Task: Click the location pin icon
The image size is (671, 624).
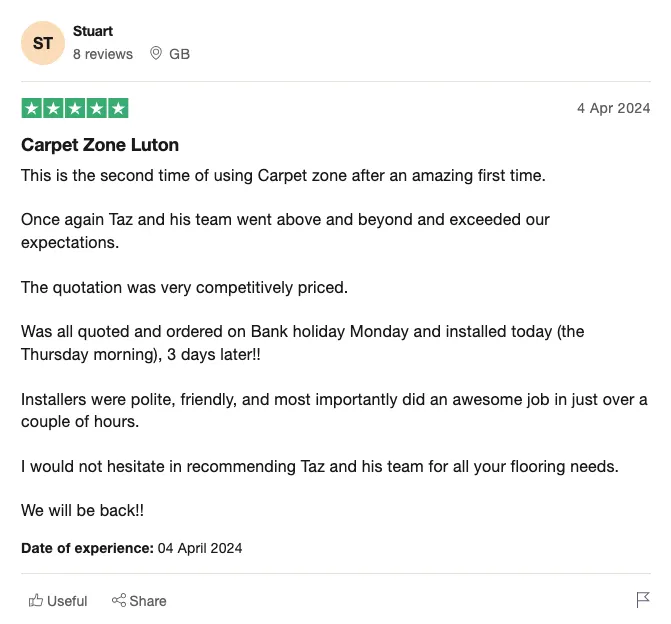Action: click(x=156, y=53)
